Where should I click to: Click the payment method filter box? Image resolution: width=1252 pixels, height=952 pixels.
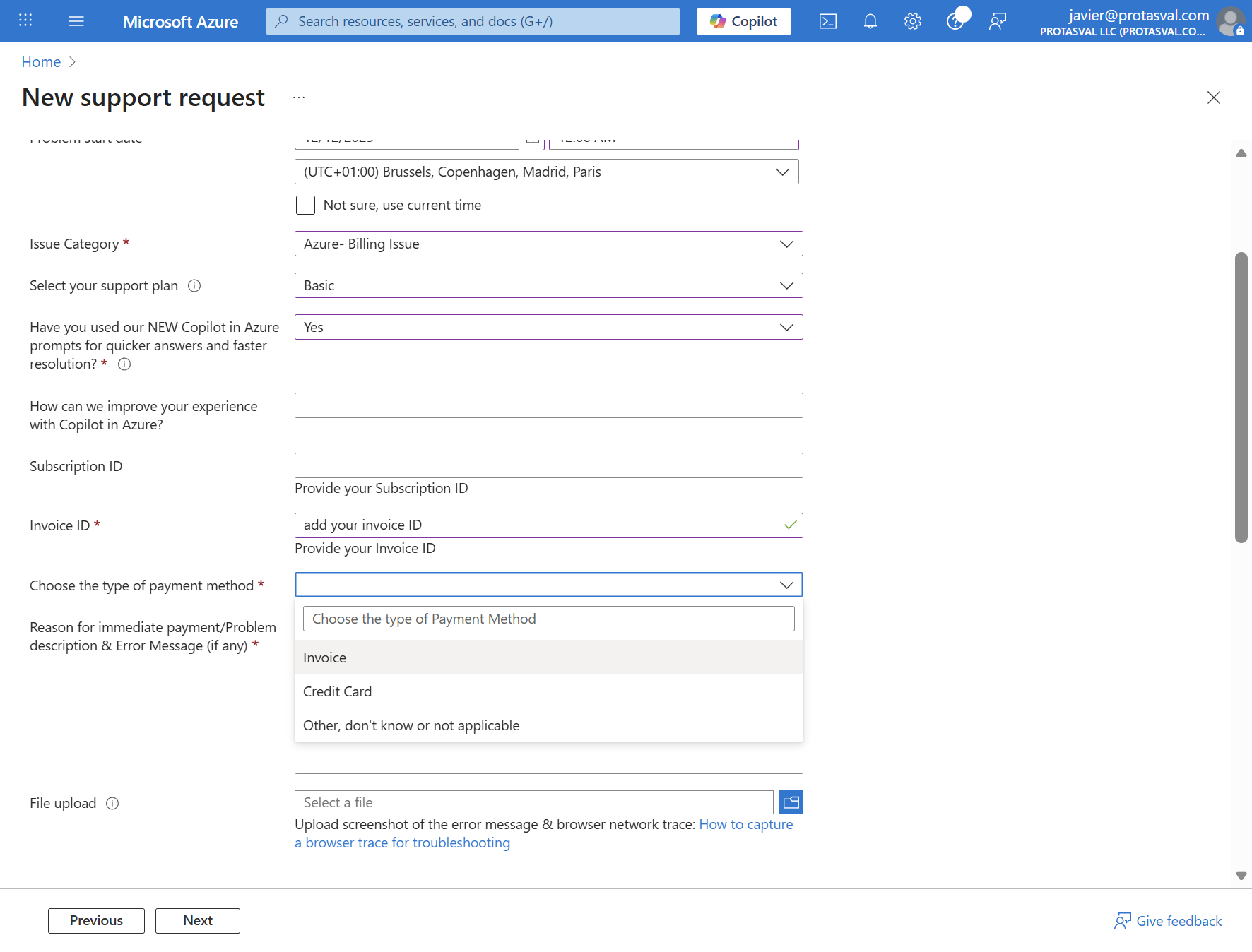click(549, 619)
